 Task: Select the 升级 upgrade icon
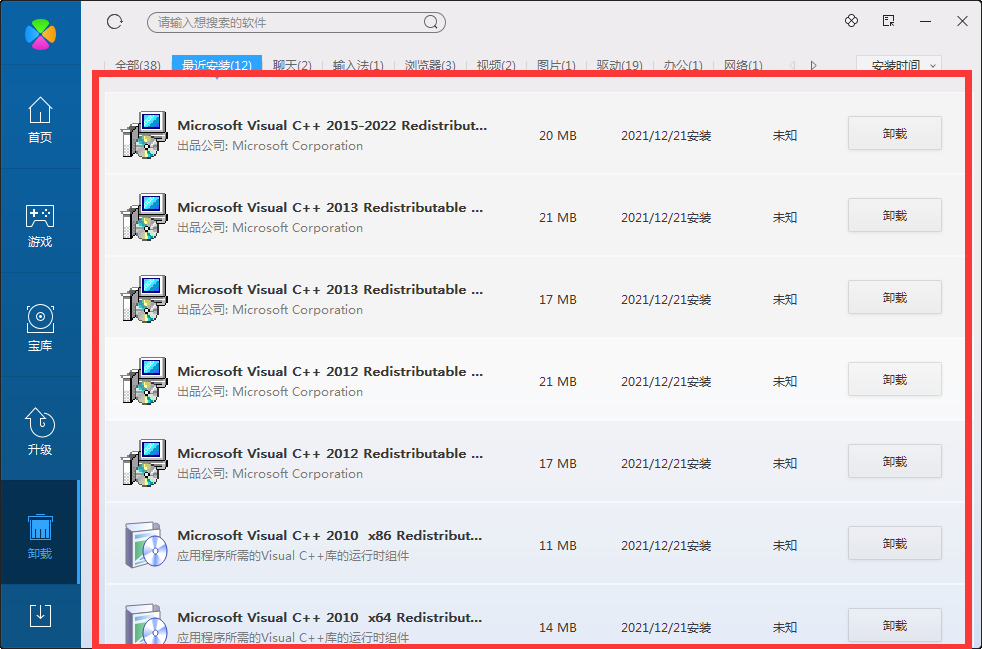click(x=40, y=432)
